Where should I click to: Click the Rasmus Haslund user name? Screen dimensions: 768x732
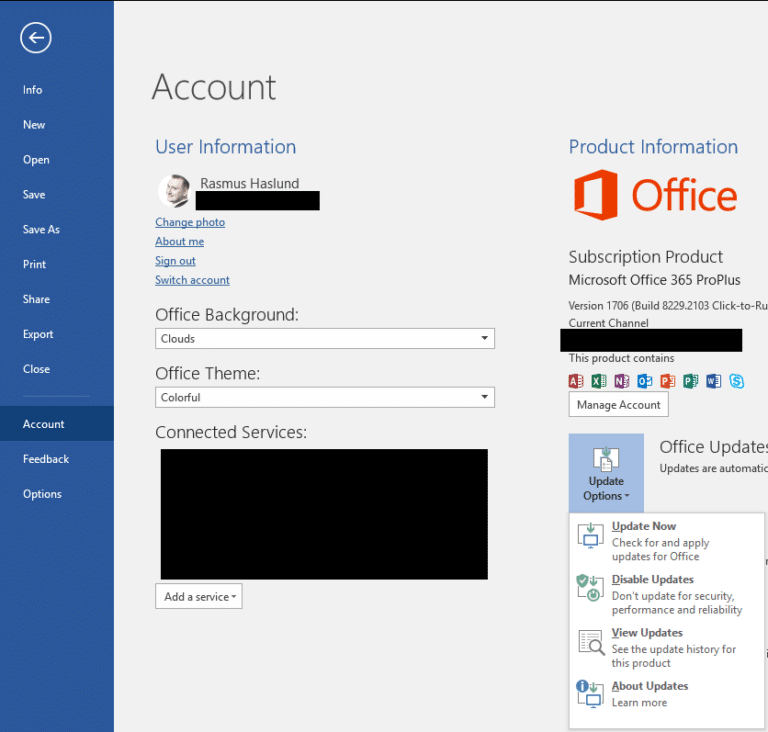[x=249, y=183]
